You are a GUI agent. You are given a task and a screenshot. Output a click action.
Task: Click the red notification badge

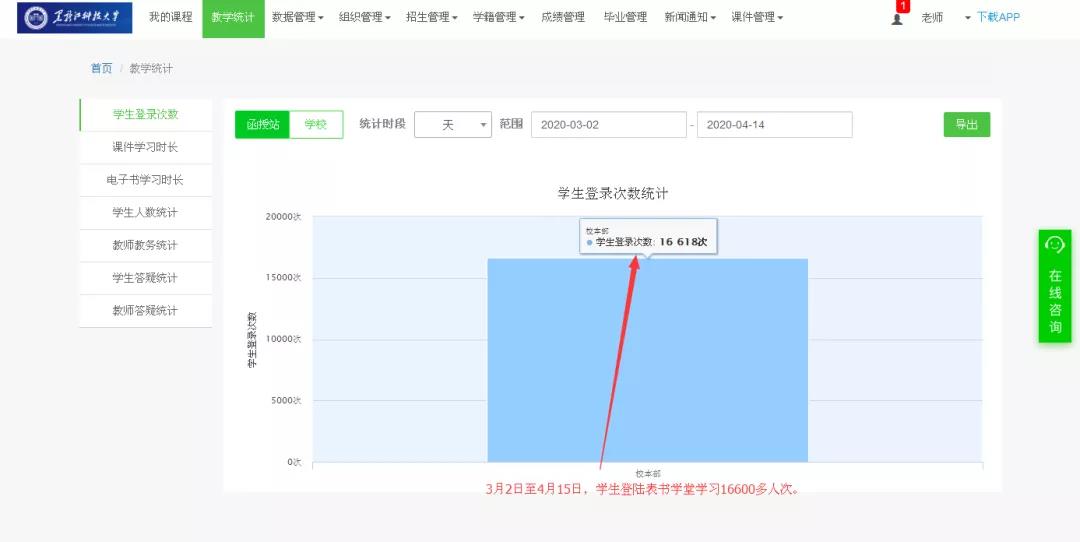(x=902, y=6)
